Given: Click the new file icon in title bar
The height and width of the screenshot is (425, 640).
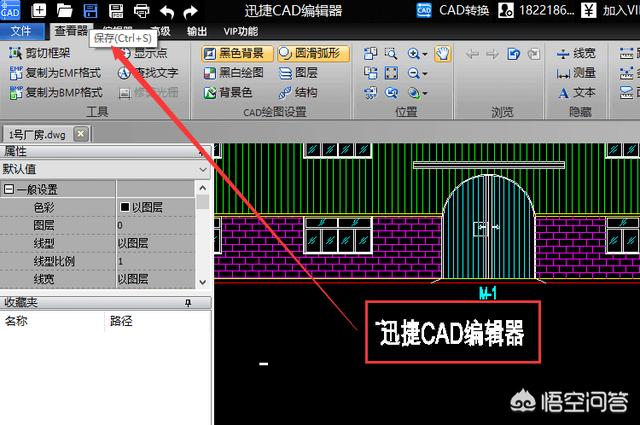Looking at the screenshot, I should coord(38,10).
